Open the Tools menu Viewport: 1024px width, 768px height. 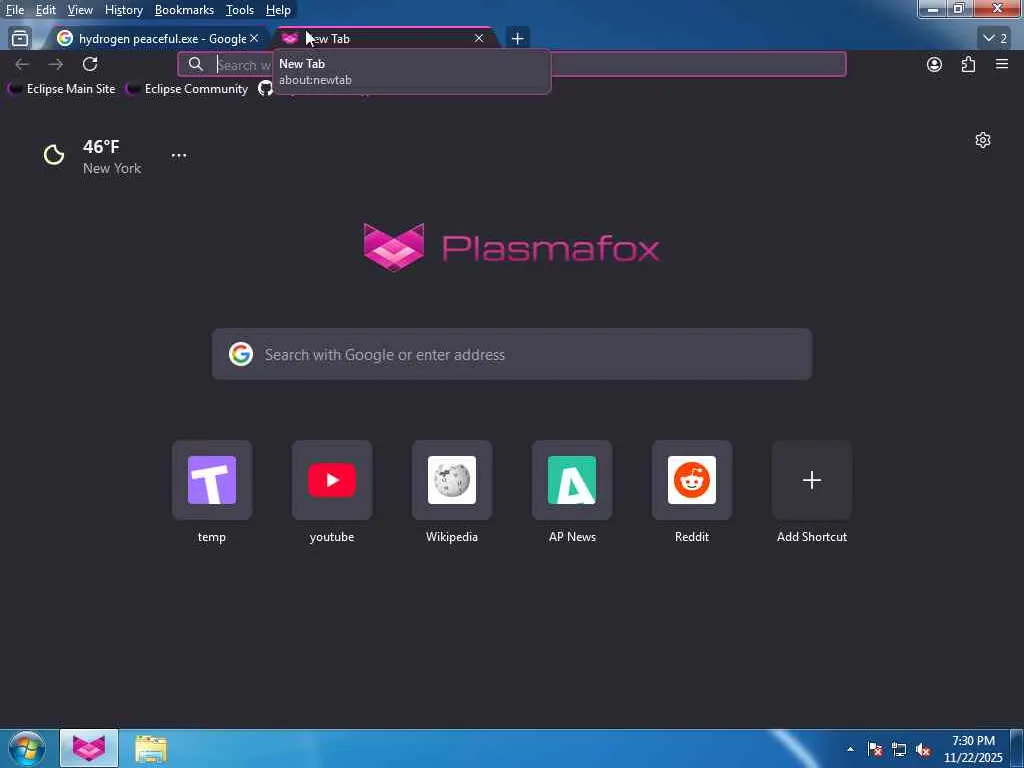click(x=239, y=10)
